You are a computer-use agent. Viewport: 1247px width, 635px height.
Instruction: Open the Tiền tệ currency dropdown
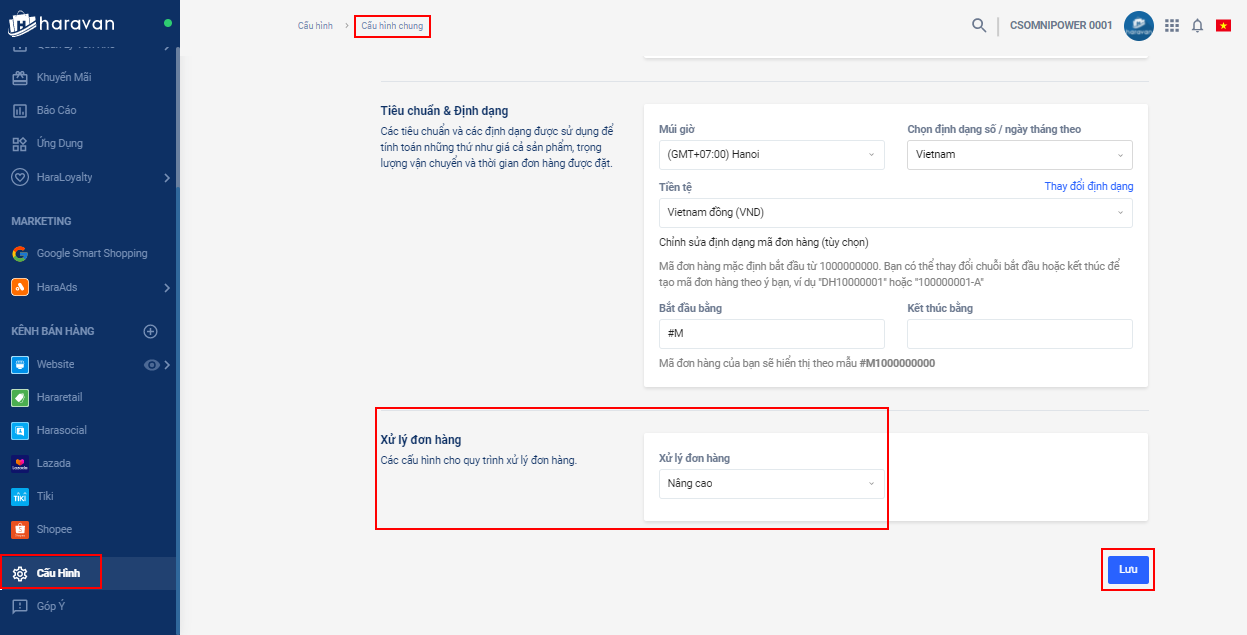(895, 213)
